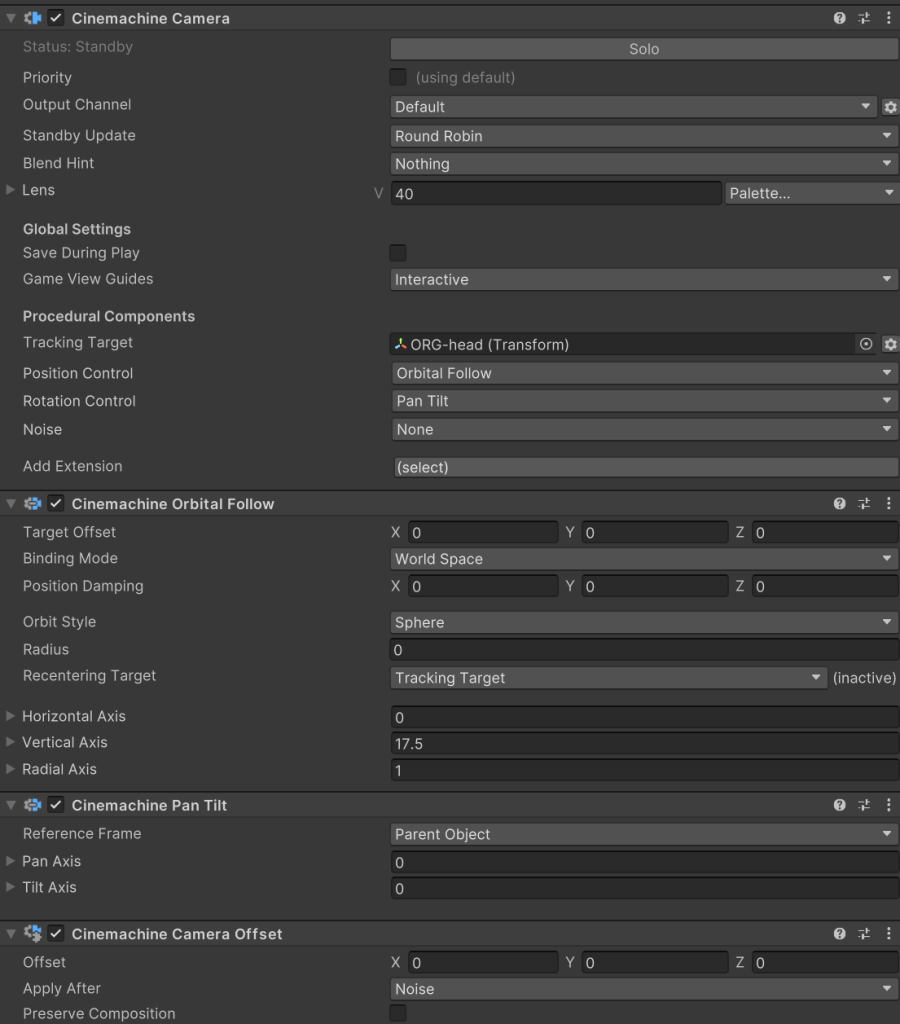The image size is (900, 1024).
Task: Open presets for Cinemachine Orbital Follow
Action: pyautogui.click(x=864, y=504)
